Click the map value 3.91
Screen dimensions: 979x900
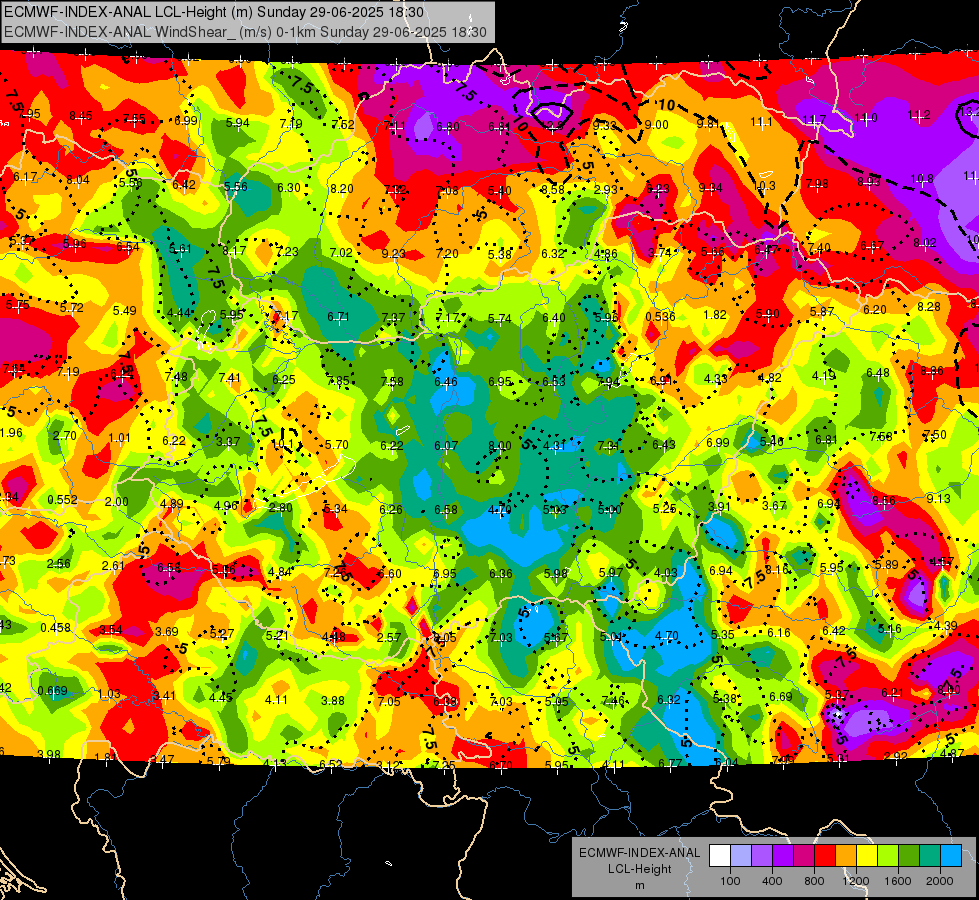point(719,507)
